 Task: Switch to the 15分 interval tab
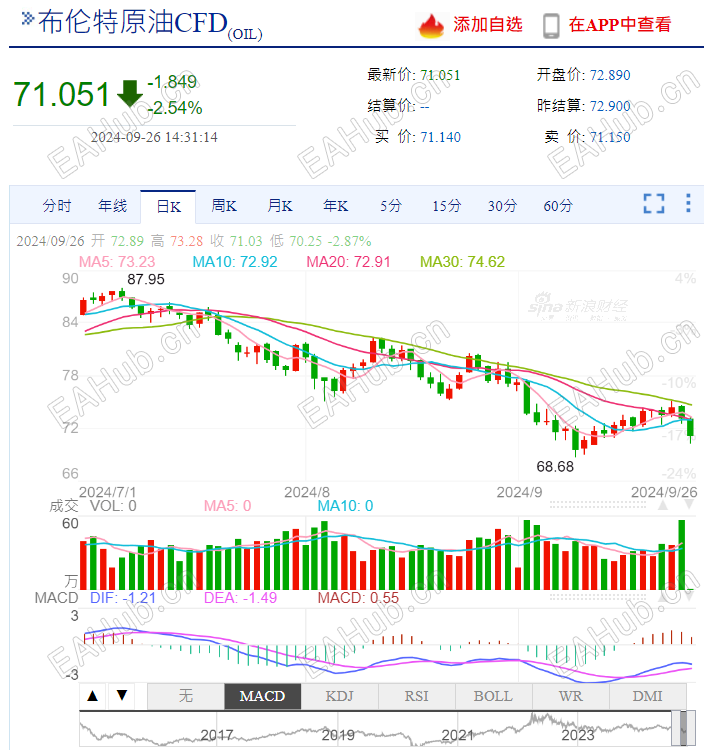[x=447, y=206]
